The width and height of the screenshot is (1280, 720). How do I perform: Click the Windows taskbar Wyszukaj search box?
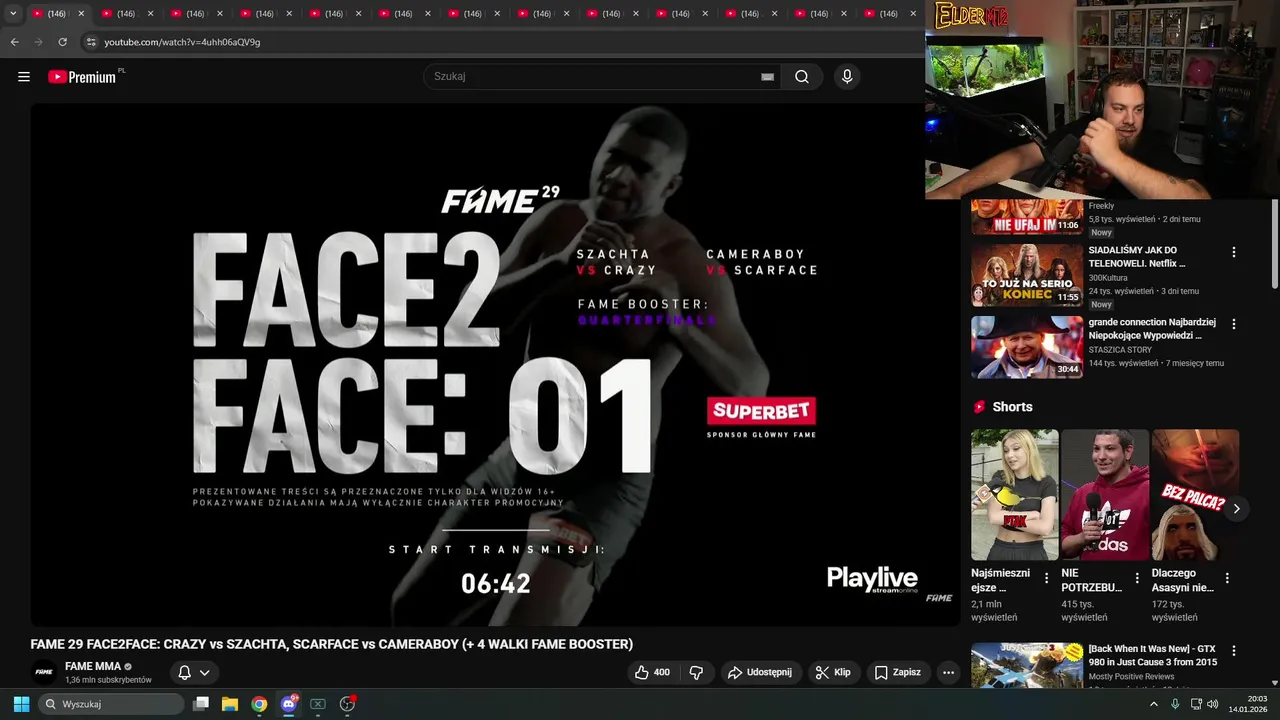(x=111, y=704)
